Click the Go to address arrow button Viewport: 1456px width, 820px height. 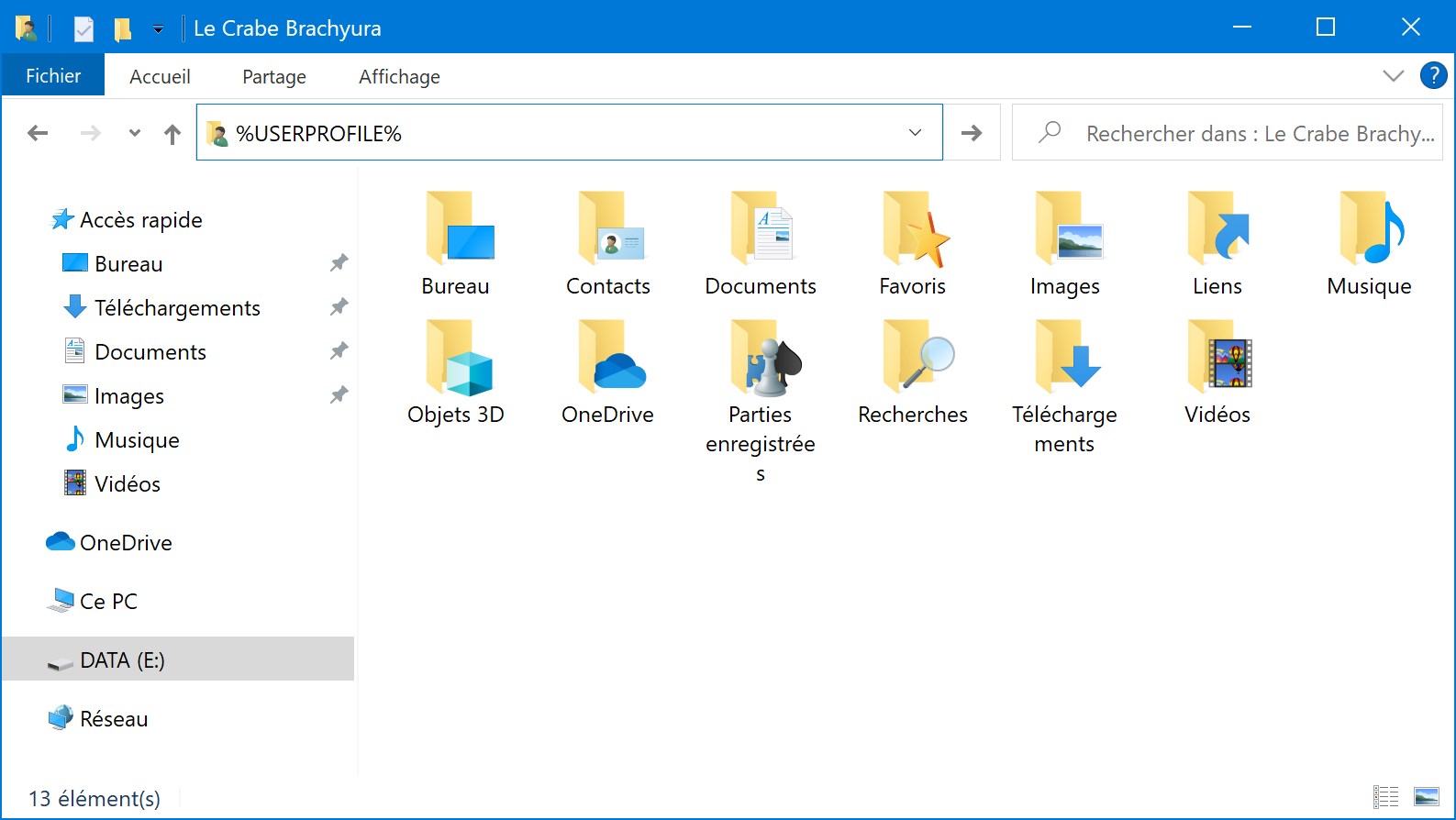point(972,133)
